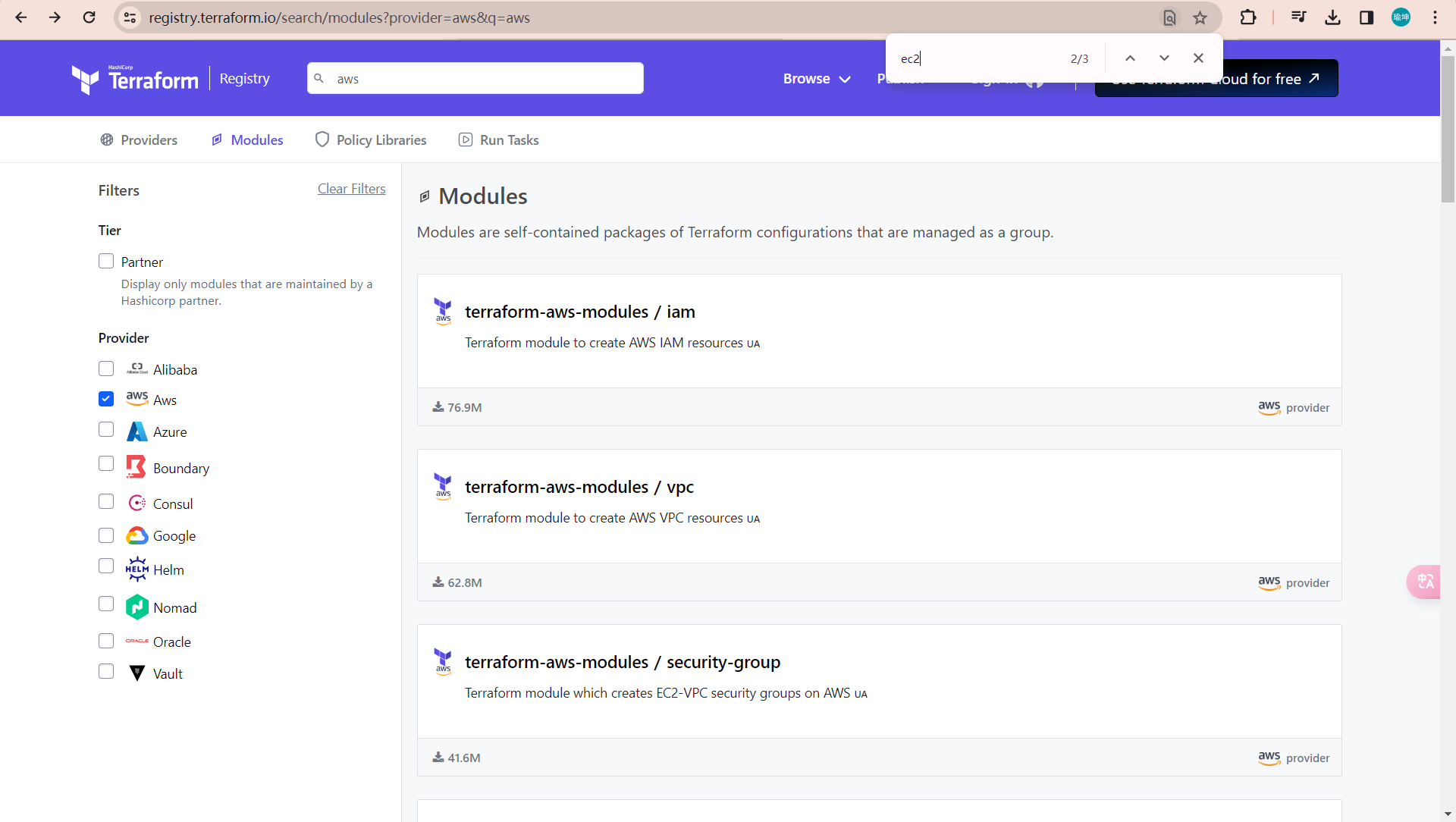Click the security-group module Terraform icon
The width and height of the screenshot is (1456, 822).
(443, 661)
